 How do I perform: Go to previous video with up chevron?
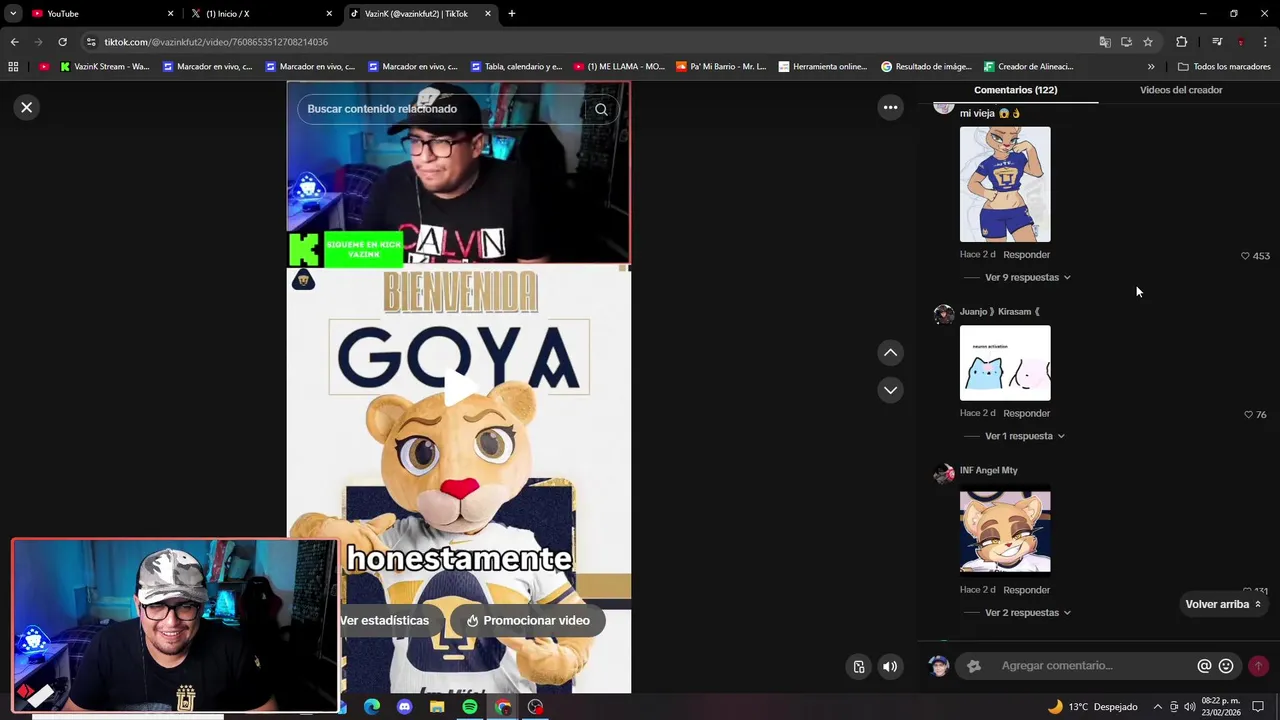point(890,353)
